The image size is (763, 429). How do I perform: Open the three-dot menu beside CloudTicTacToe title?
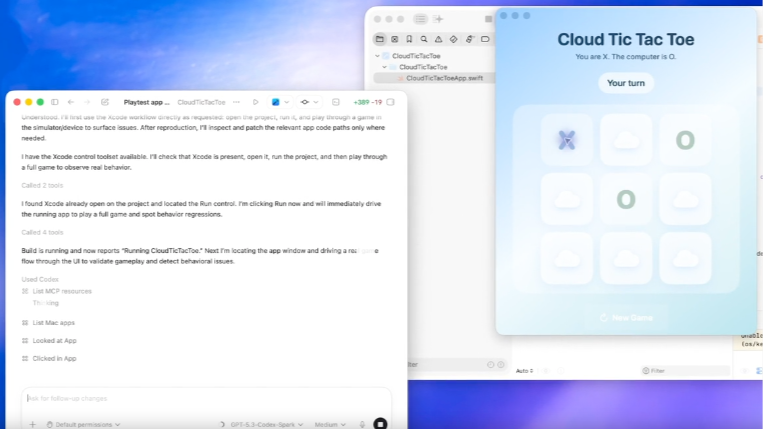pyautogui.click(x=236, y=102)
